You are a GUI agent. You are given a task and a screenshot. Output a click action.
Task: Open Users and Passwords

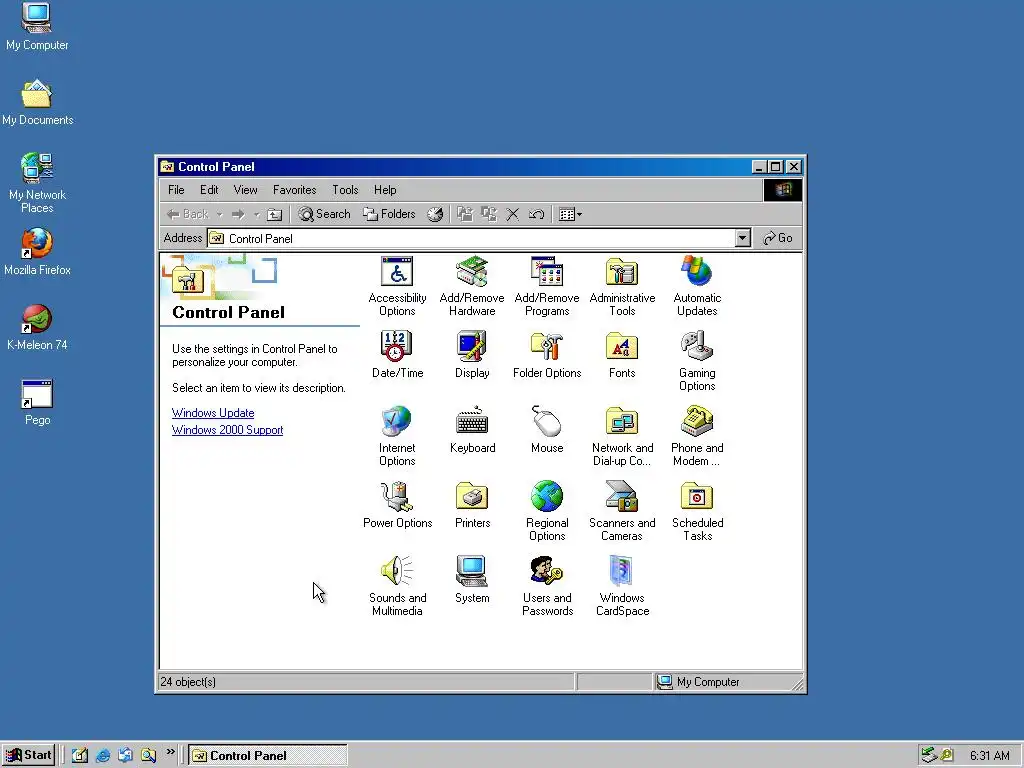click(x=547, y=586)
